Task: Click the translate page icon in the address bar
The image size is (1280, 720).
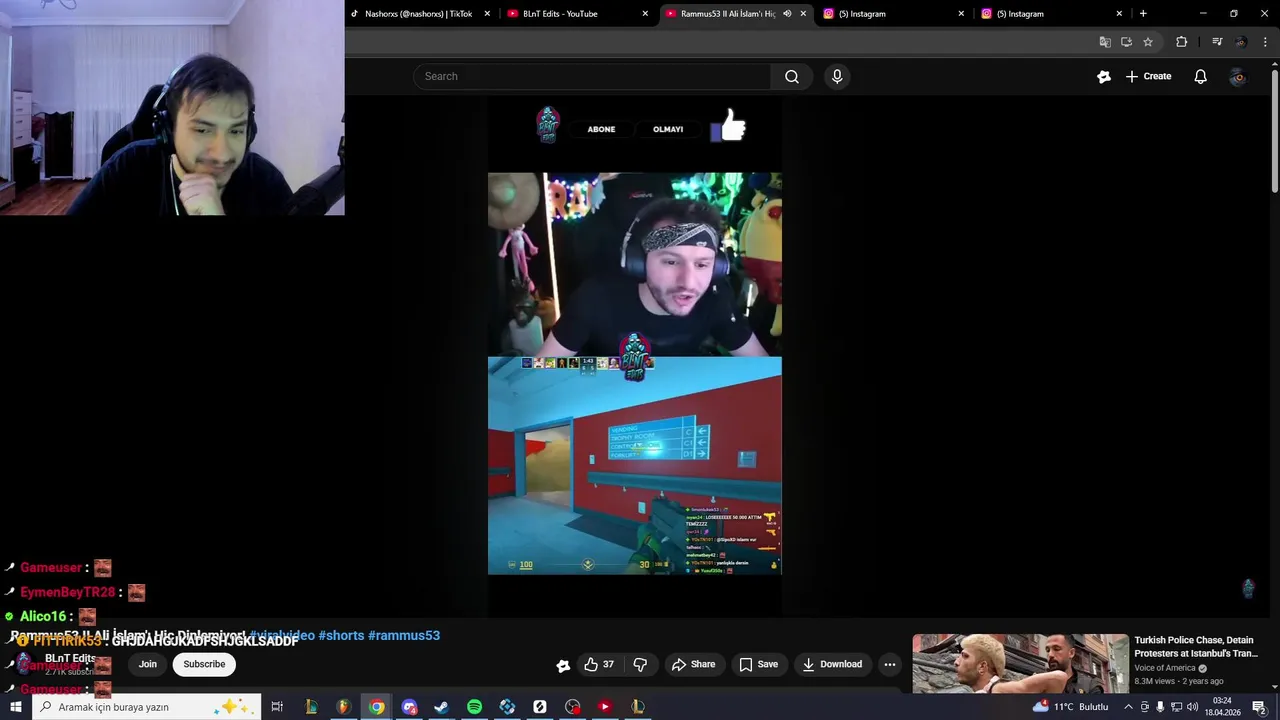Action: pos(1105,42)
